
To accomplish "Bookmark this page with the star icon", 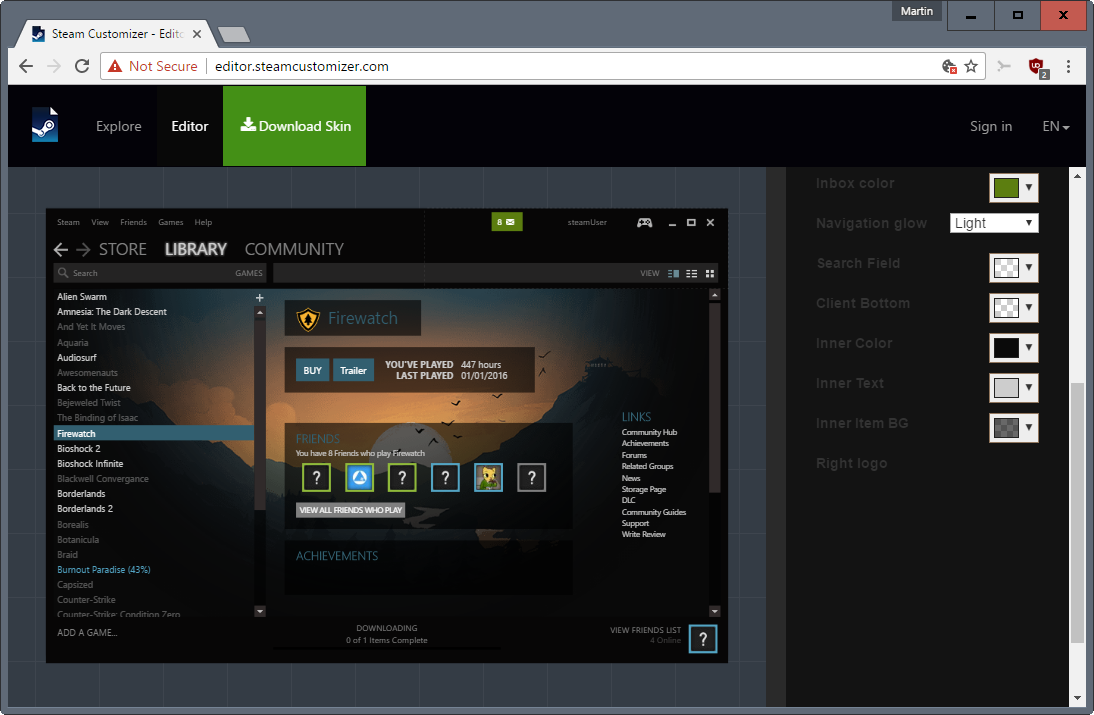I will (971, 66).
